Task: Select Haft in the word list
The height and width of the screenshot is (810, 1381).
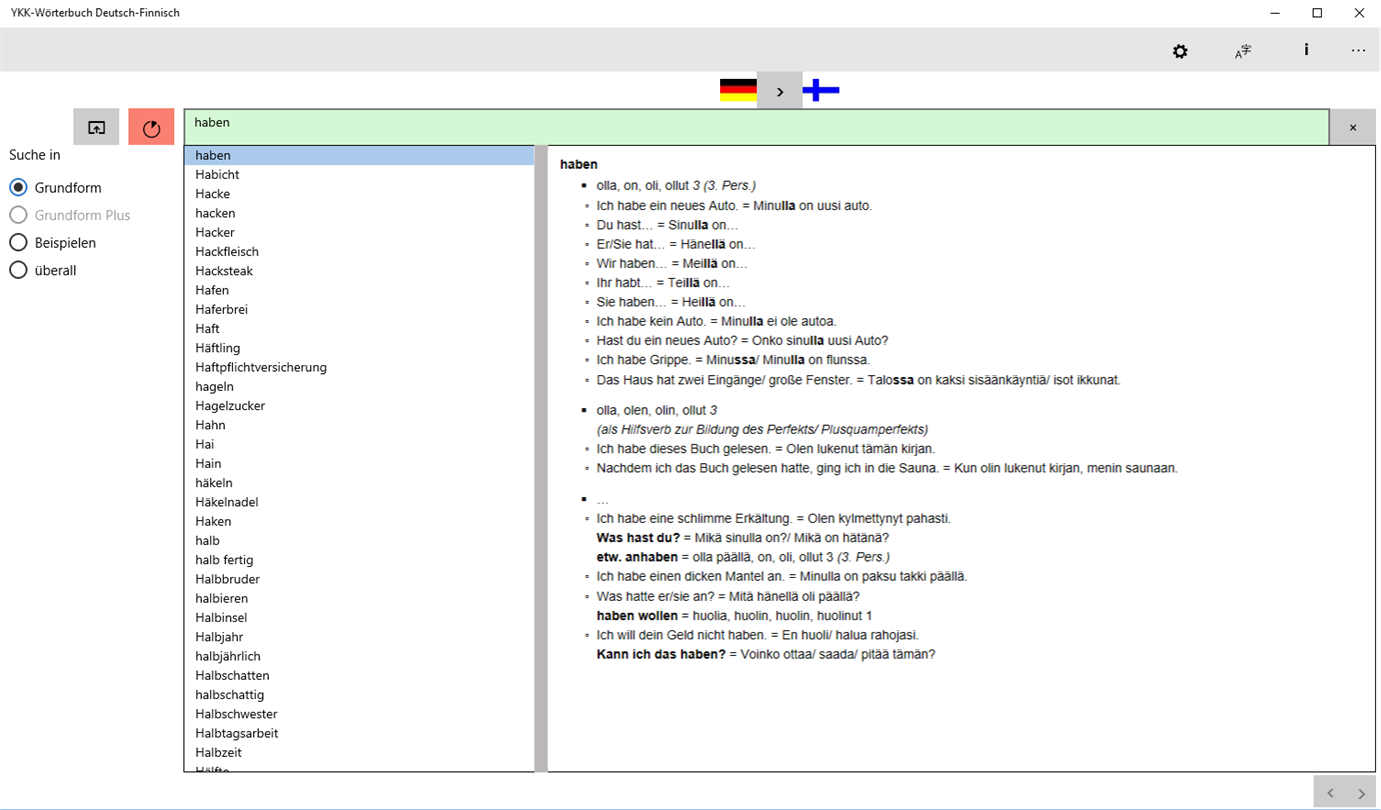Action: tap(360, 329)
